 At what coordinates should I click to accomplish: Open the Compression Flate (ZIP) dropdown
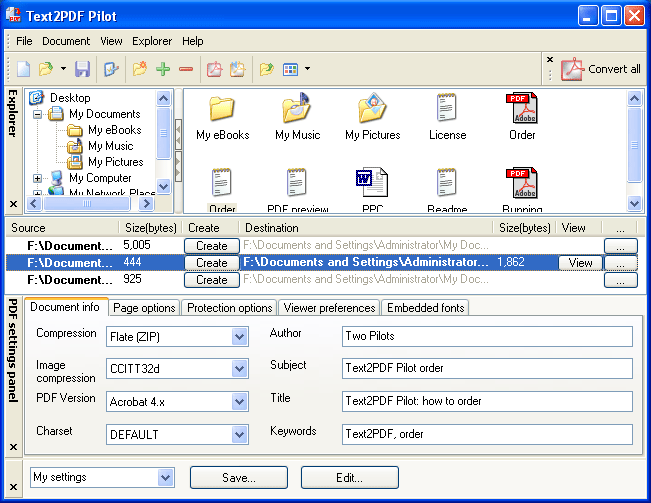coord(239,337)
